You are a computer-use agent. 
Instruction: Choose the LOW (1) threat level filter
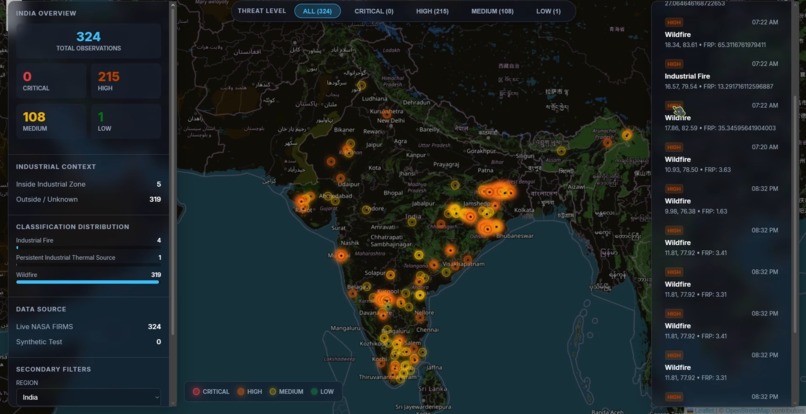[x=548, y=11]
